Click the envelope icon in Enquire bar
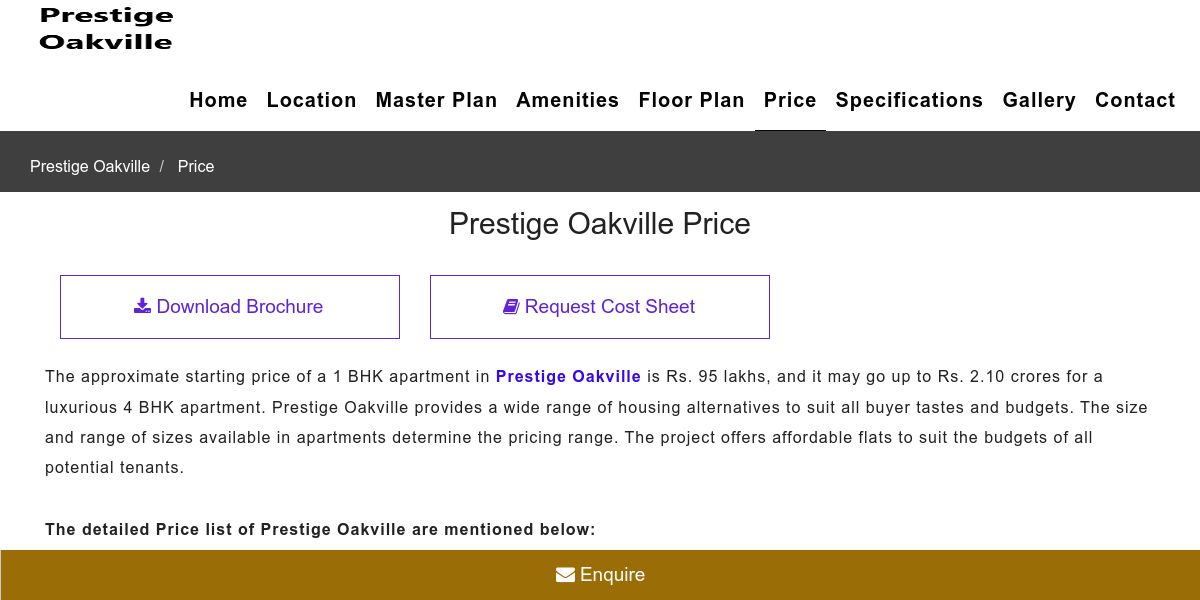Image resolution: width=1200 pixels, height=600 pixels. click(565, 575)
